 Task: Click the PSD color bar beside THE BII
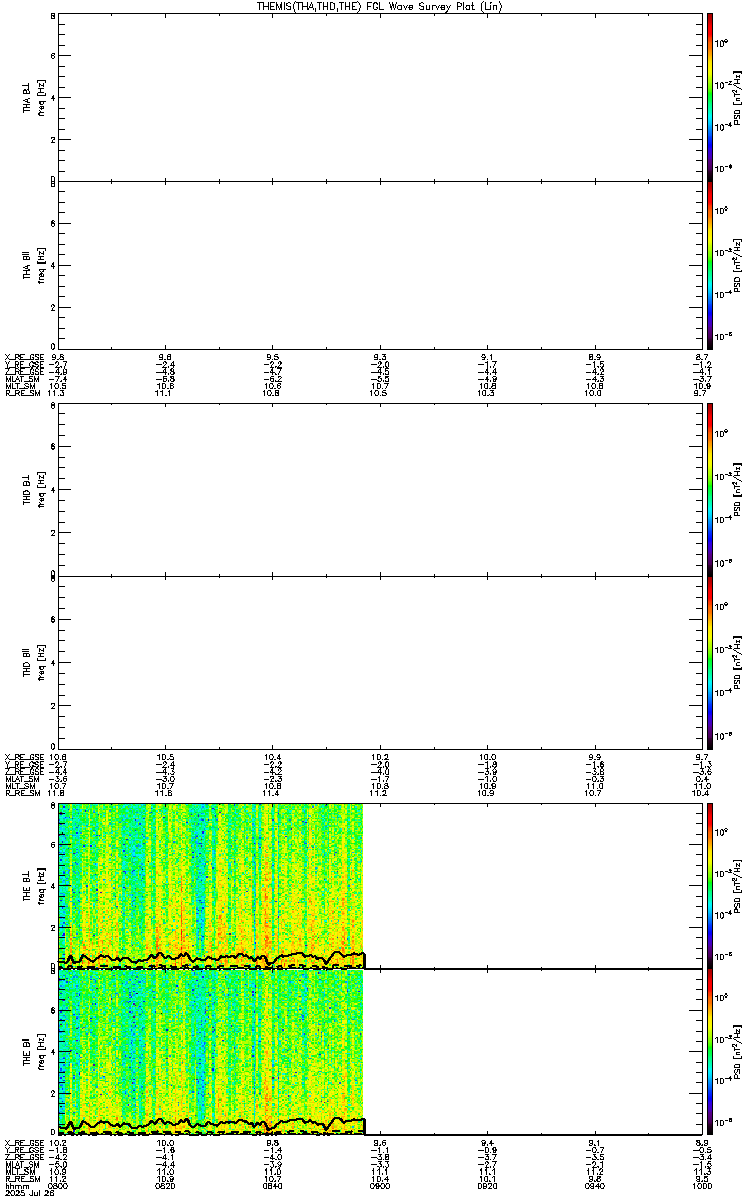pyautogui.click(x=709, y=1051)
